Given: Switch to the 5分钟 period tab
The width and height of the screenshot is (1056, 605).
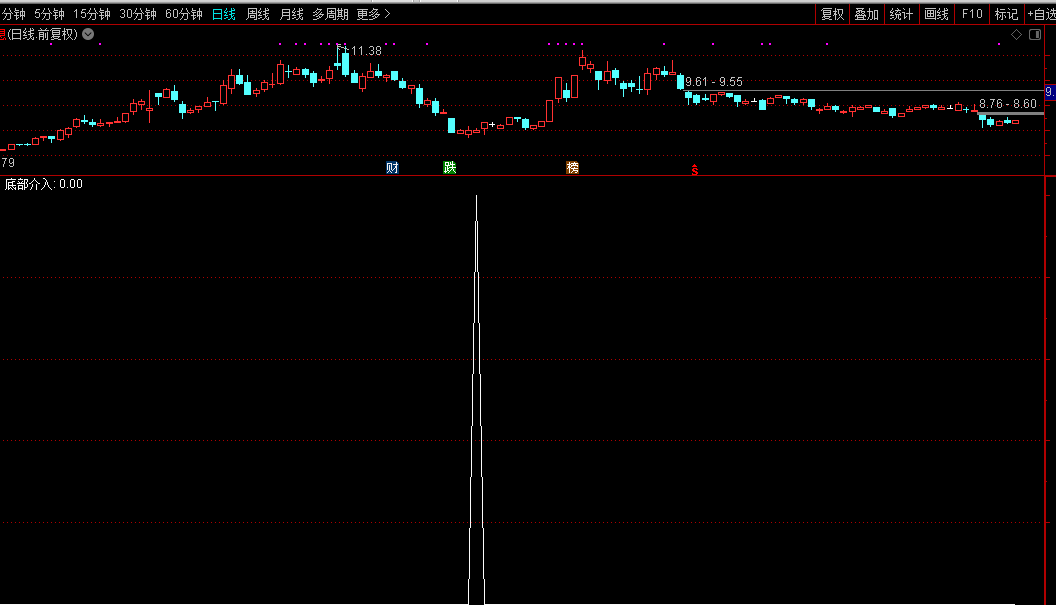Looking at the screenshot, I should pyautogui.click(x=50, y=14).
